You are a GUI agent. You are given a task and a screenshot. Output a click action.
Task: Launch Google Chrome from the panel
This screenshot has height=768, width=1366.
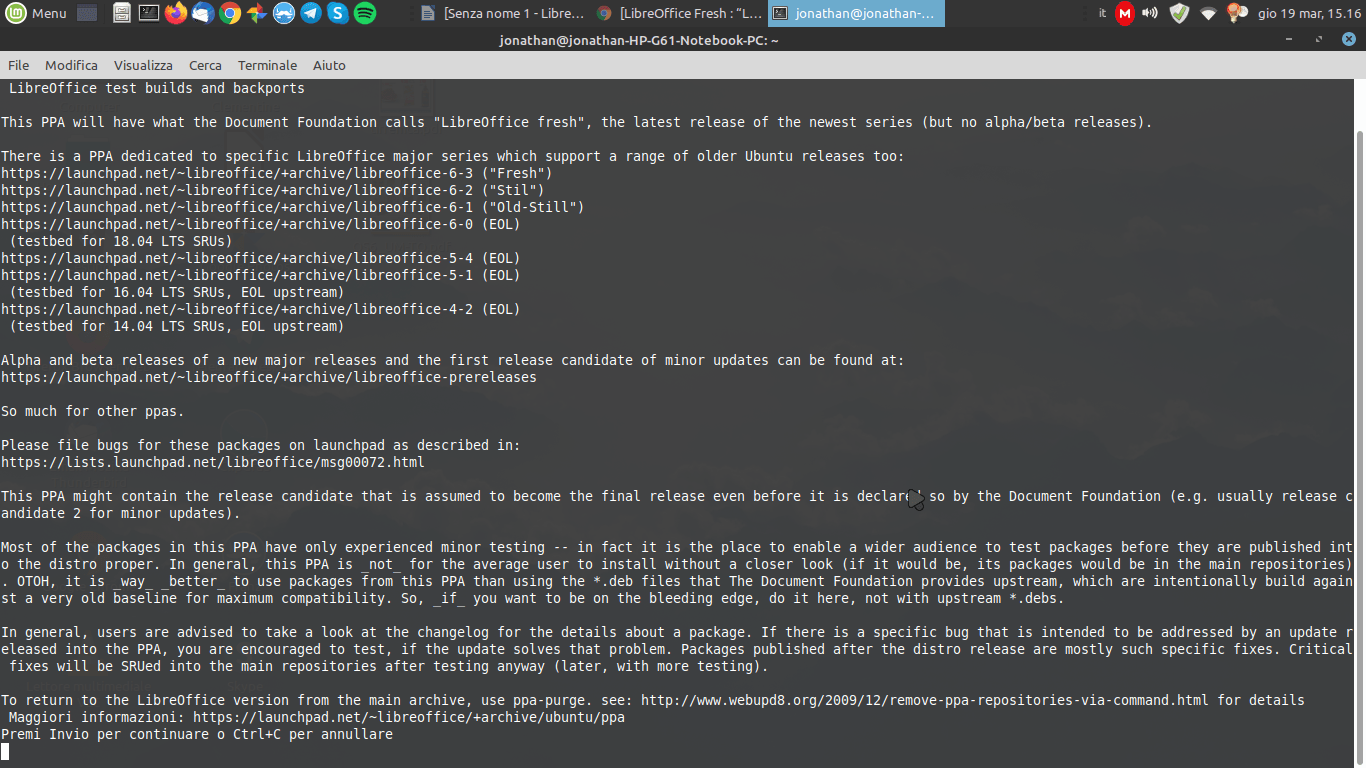pos(229,13)
